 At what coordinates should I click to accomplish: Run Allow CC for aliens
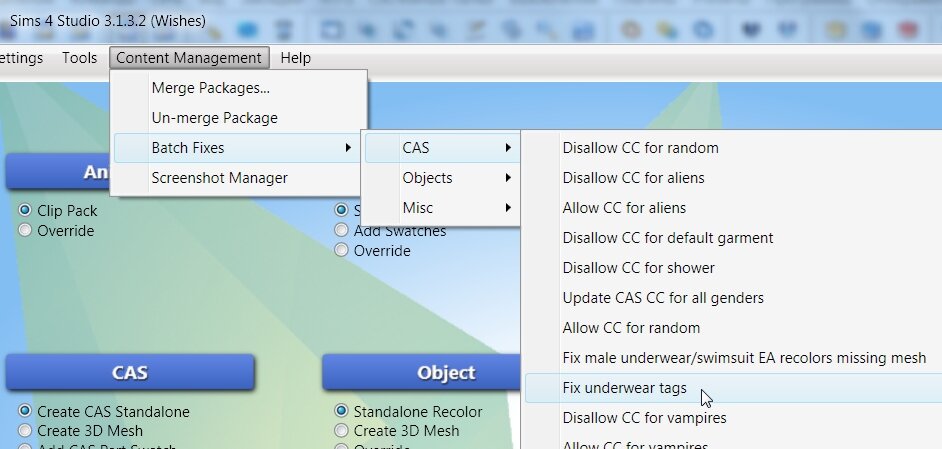pyautogui.click(x=733, y=208)
